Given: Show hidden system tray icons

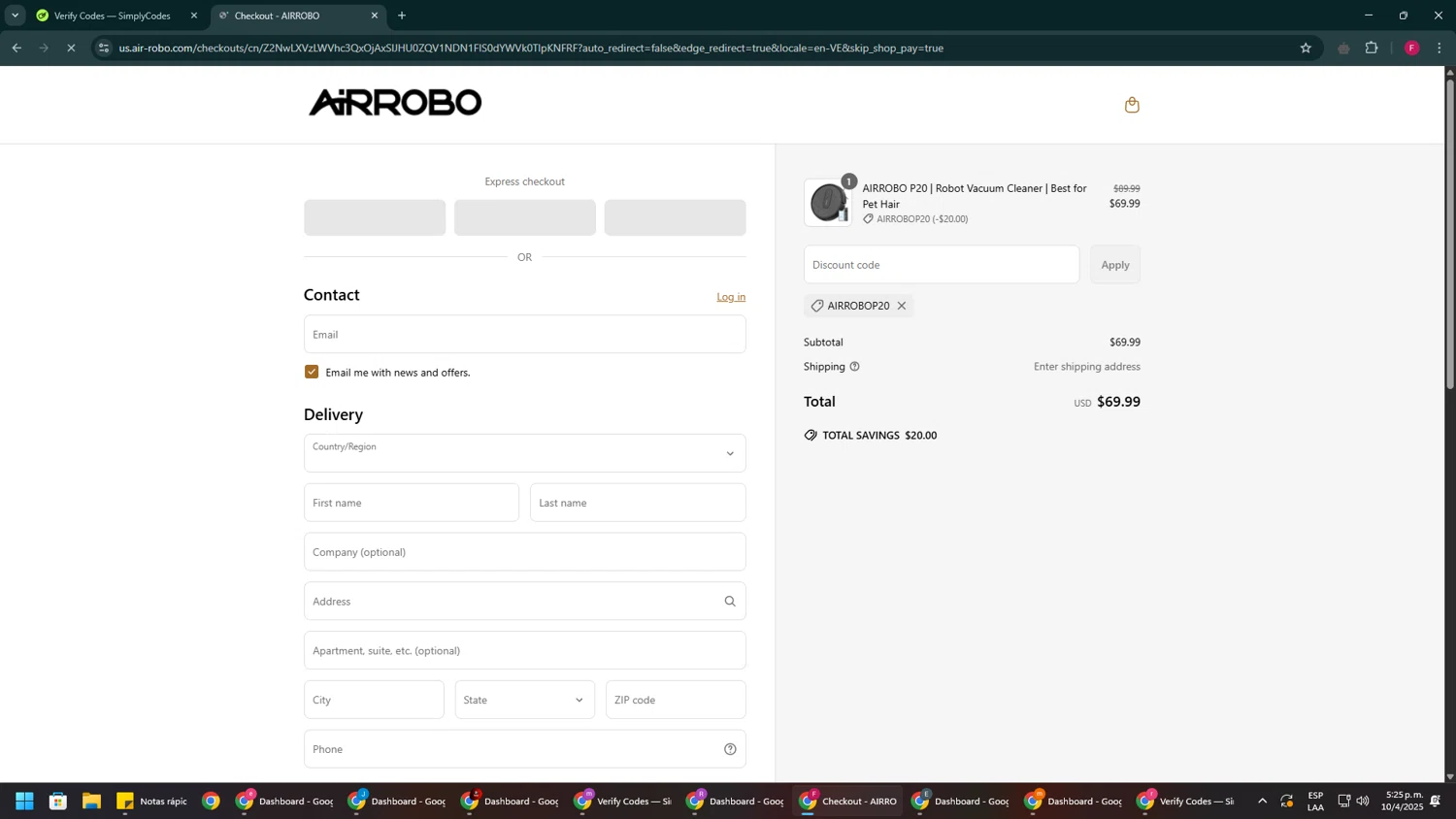Looking at the screenshot, I should (x=1262, y=802).
